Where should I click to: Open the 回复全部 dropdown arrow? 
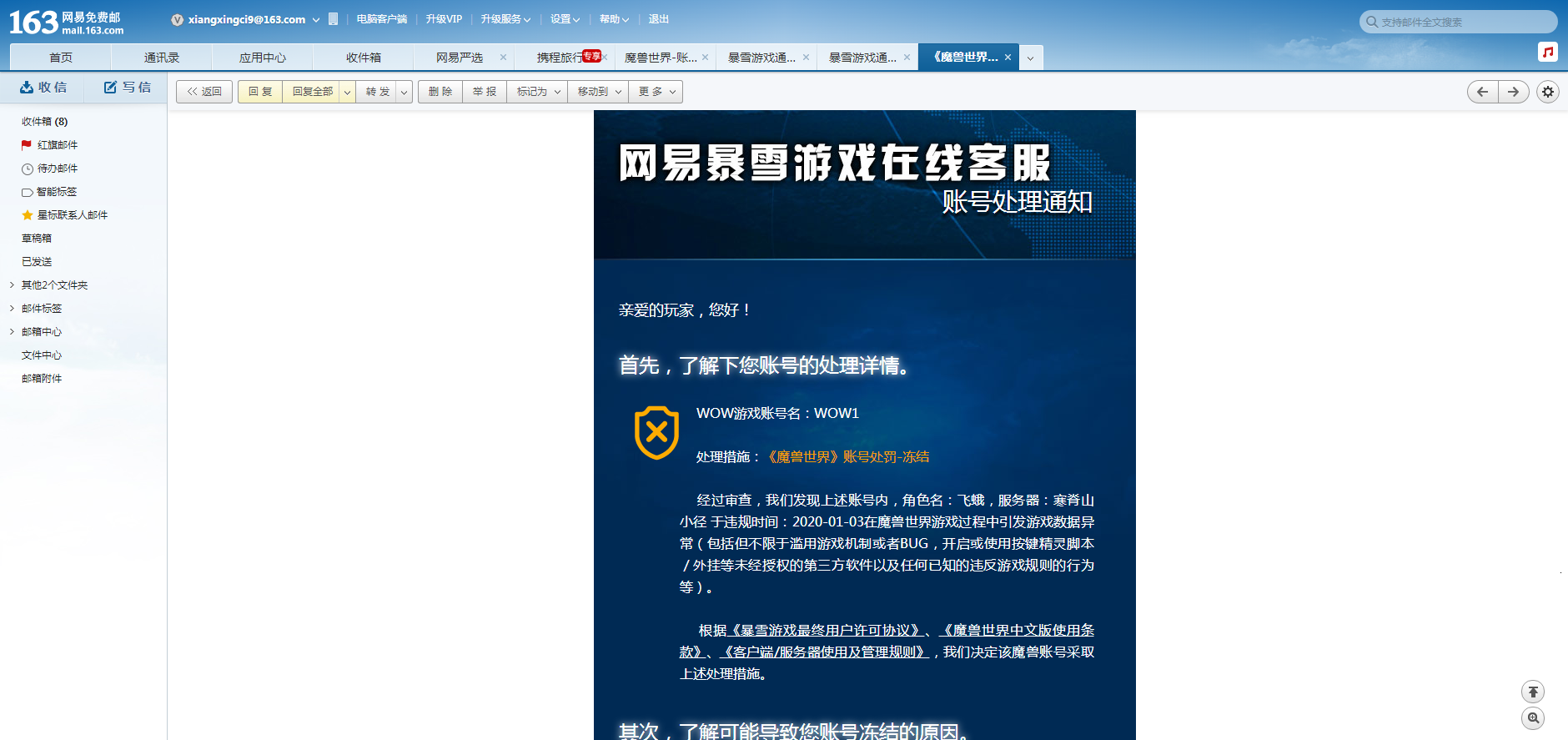[x=347, y=92]
